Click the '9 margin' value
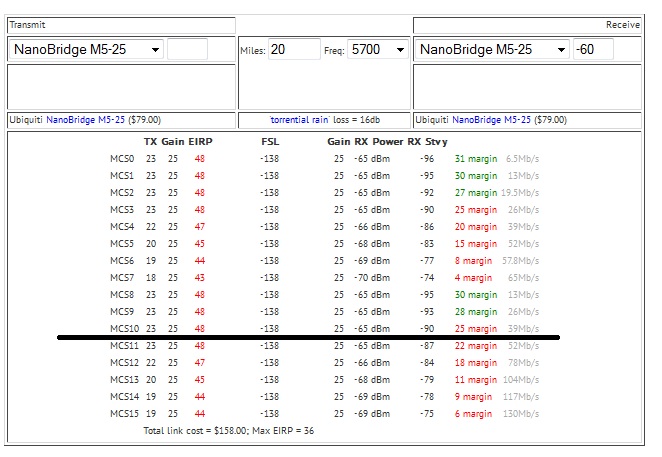The image size is (662, 457). pyautogui.click(x=473, y=397)
